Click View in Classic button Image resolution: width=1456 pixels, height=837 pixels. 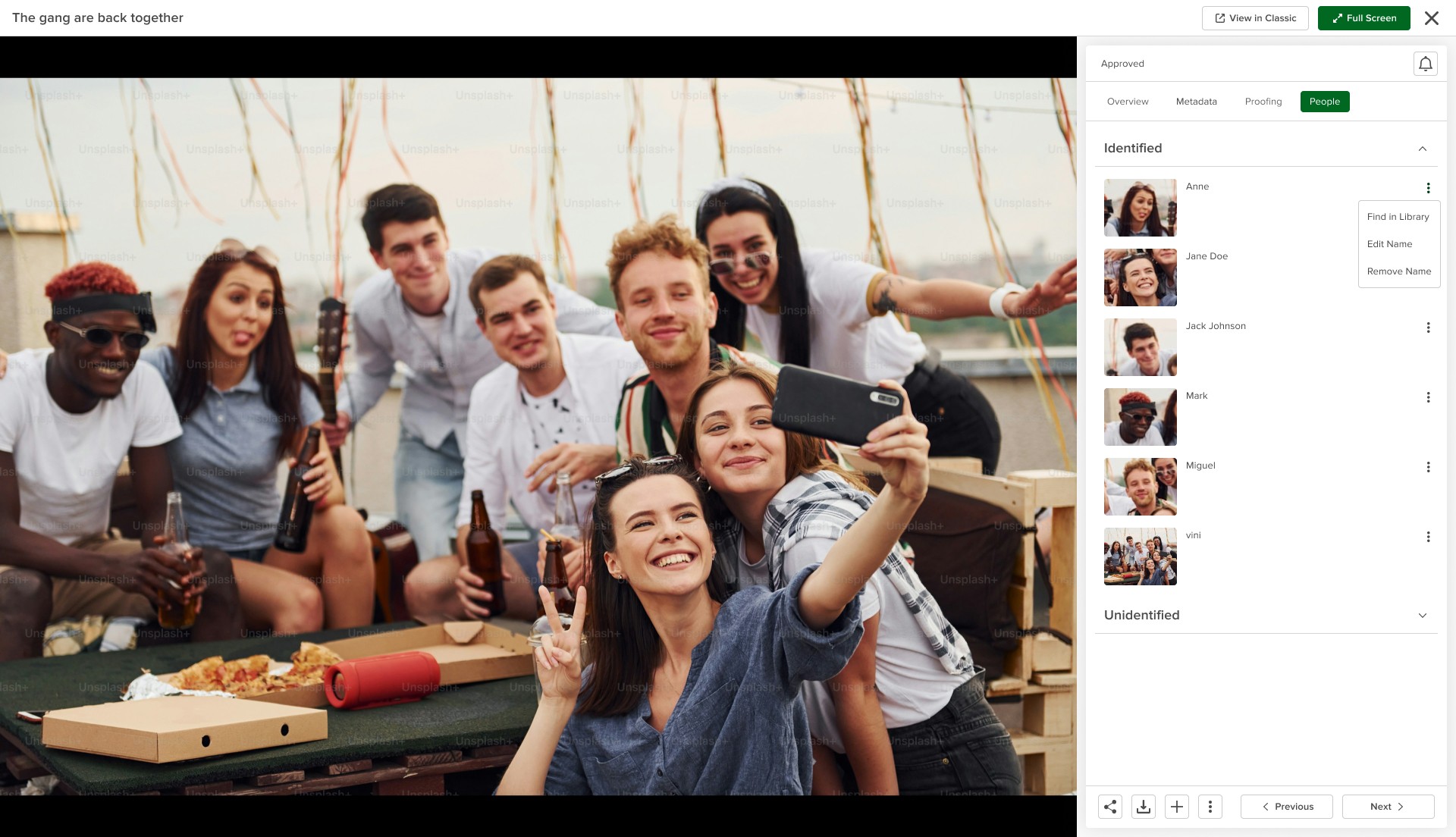pos(1255,18)
